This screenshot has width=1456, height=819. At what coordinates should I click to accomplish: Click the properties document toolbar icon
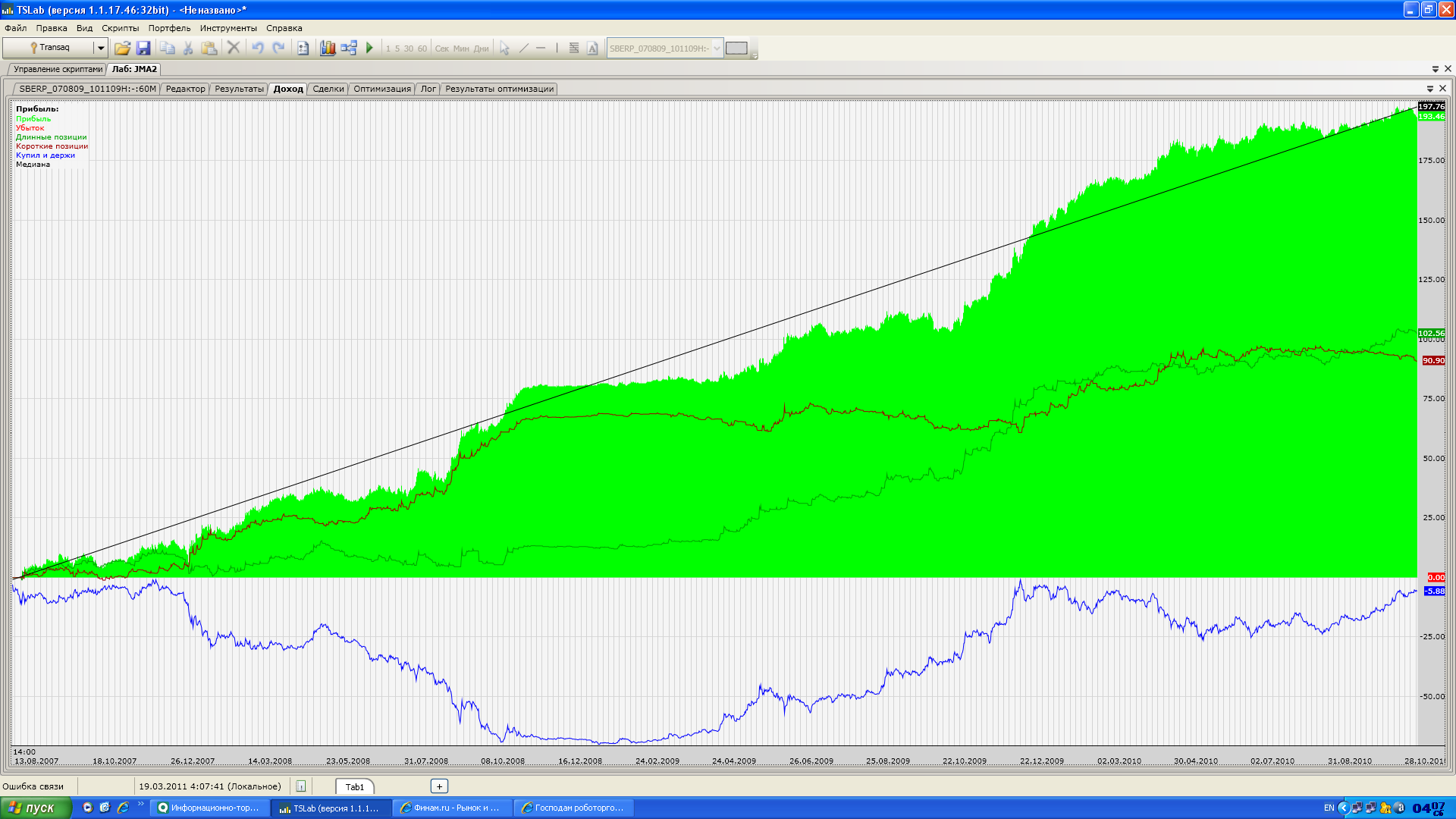click(x=303, y=48)
